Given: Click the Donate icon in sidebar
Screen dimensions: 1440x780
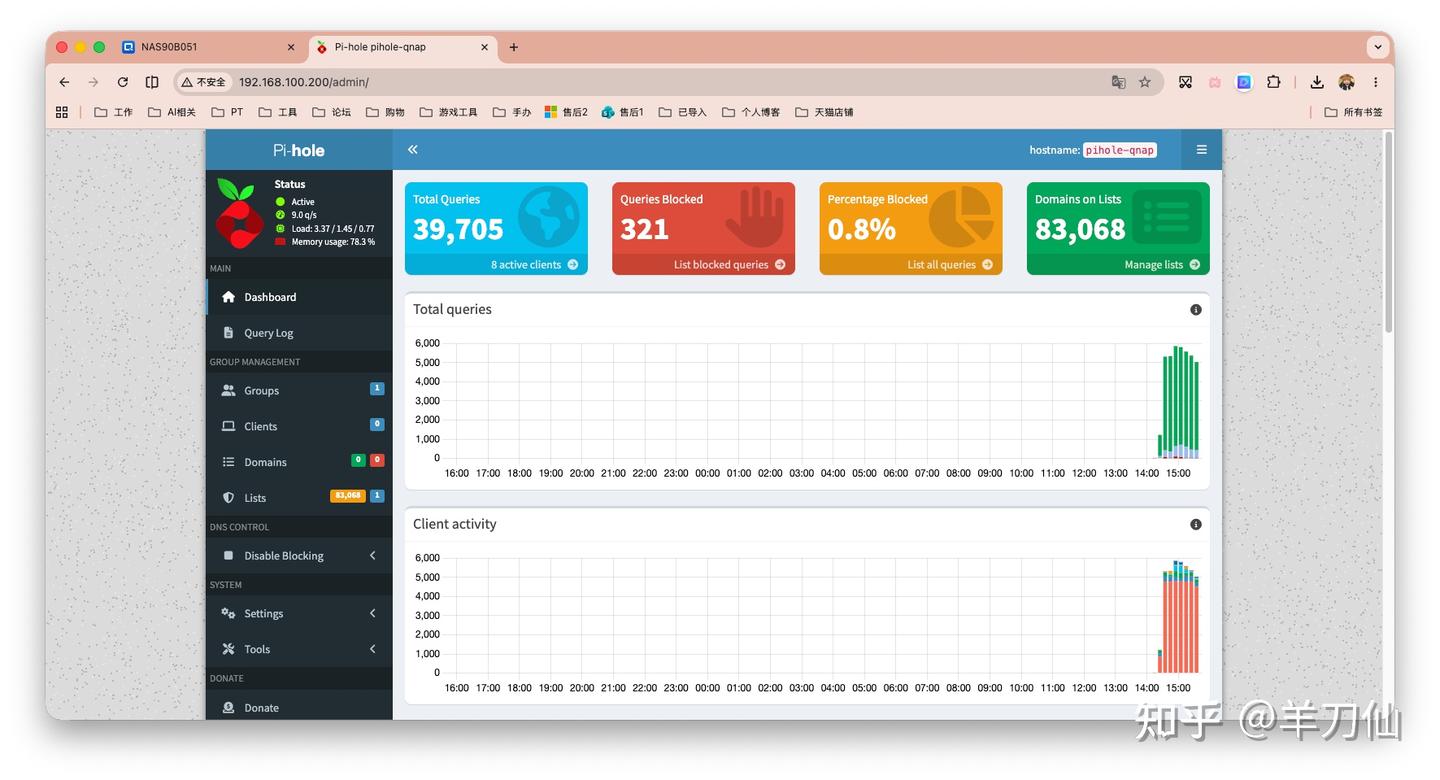Looking at the screenshot, I should tap(228, 708).
